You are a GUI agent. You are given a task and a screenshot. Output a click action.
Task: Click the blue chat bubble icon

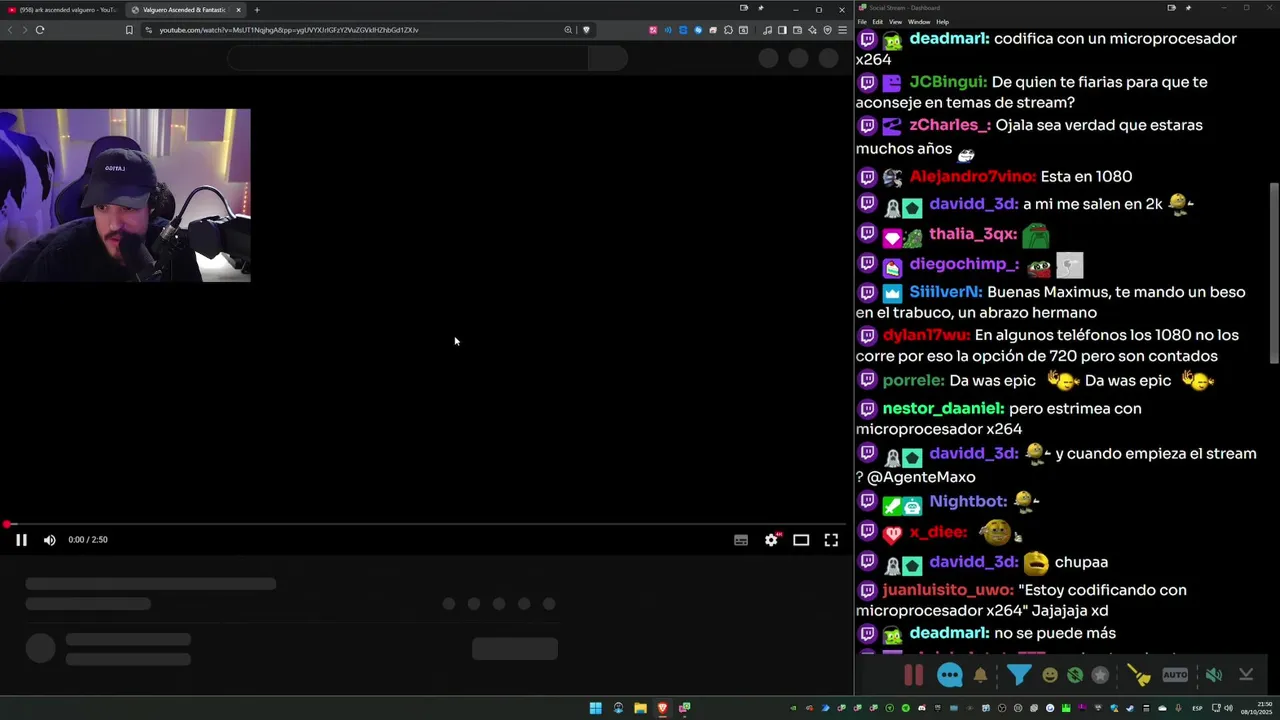[950, 675]
